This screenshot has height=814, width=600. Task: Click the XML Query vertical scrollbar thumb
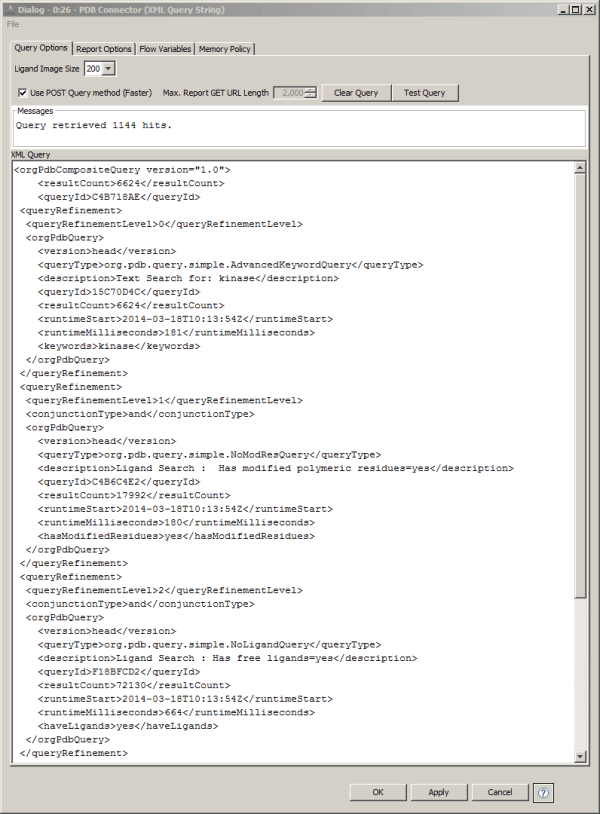pos(580,386)
